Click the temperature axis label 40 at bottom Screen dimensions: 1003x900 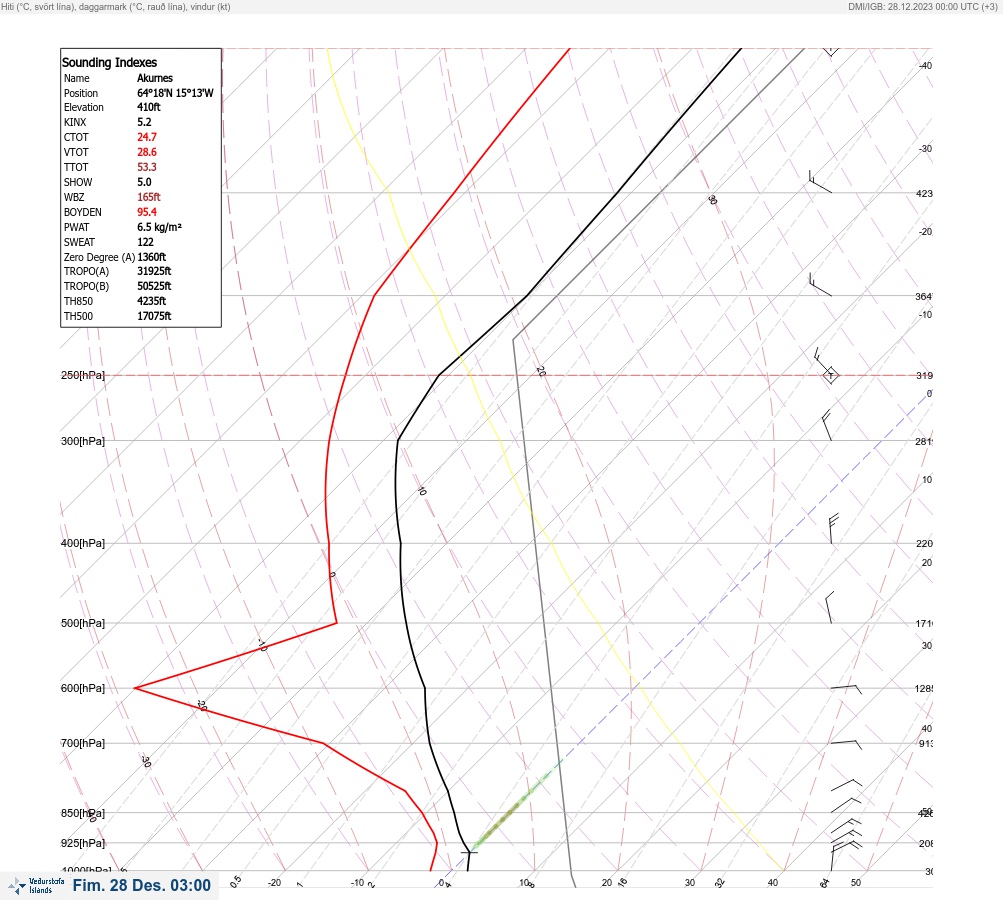point(773,883)
